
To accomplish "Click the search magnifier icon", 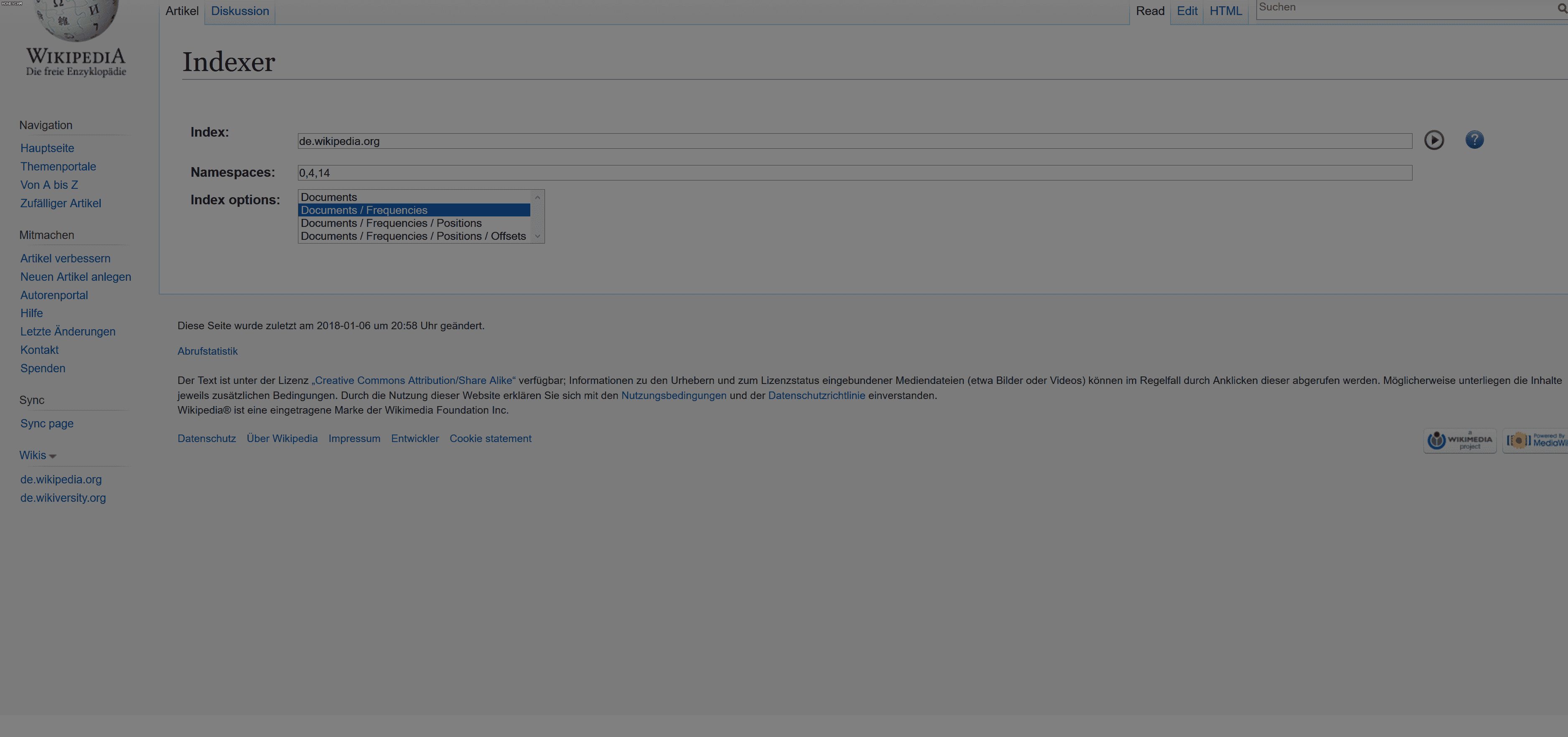I will coord(1562,8).
